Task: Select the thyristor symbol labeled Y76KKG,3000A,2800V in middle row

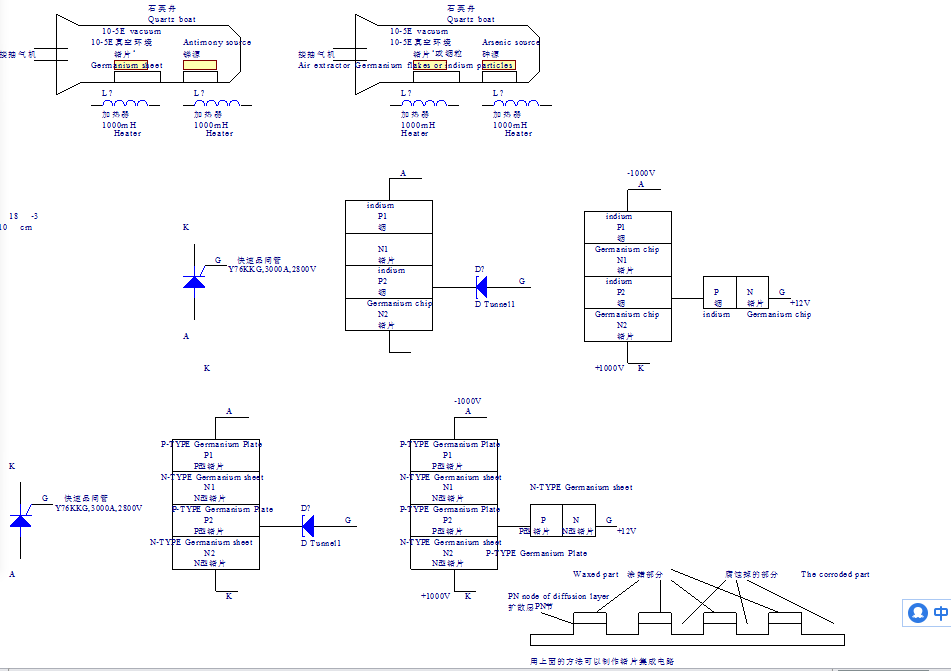Action: (x=194, y=280)
